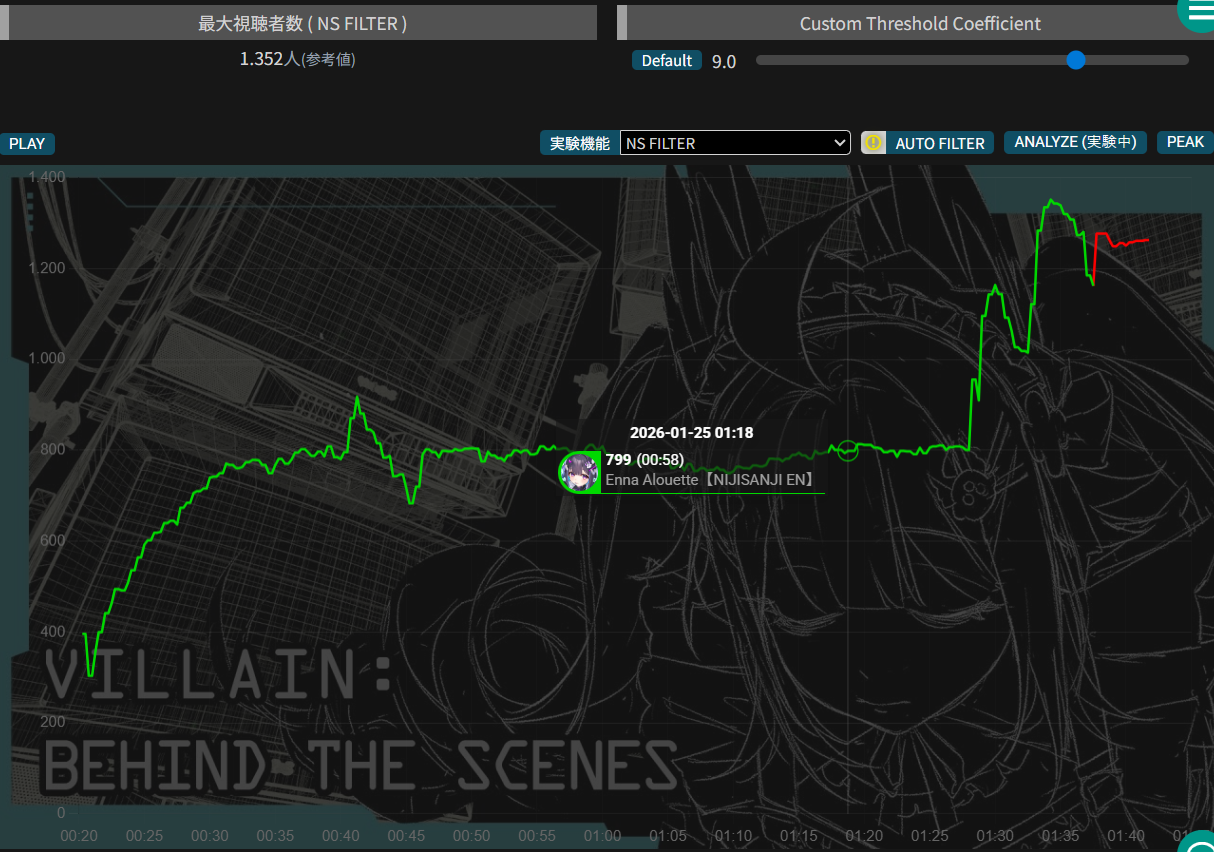Click the yellow warning icon beside AUTO FILTER
Screen dimensions: 1214x852
tap(873, 143)
